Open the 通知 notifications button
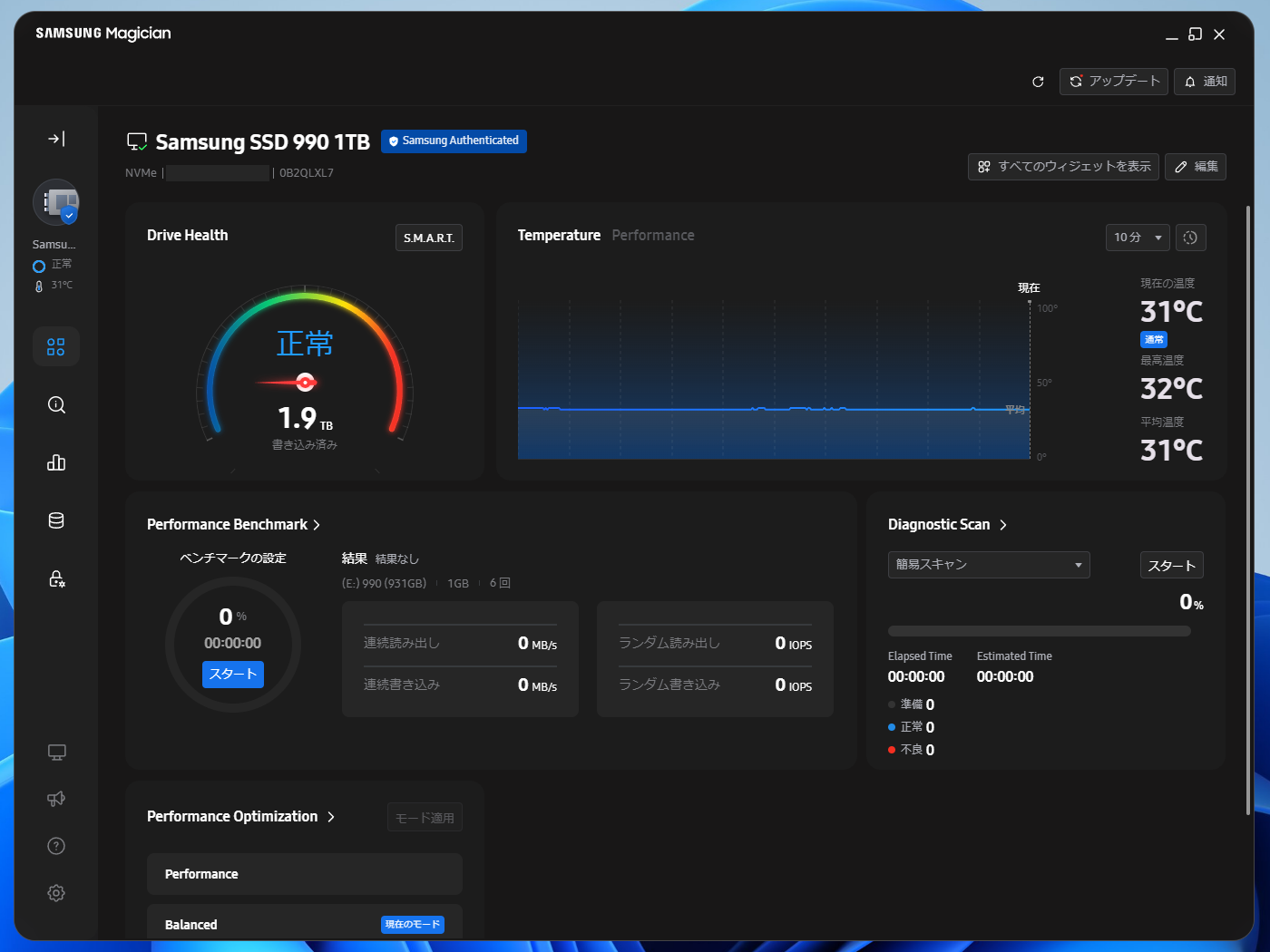Screen dimensions: 1270x952 [1205, 82]
